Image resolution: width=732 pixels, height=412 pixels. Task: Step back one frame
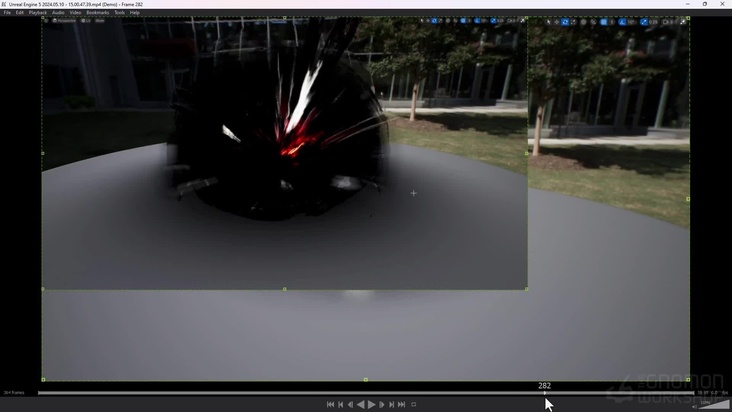[350, 404]
